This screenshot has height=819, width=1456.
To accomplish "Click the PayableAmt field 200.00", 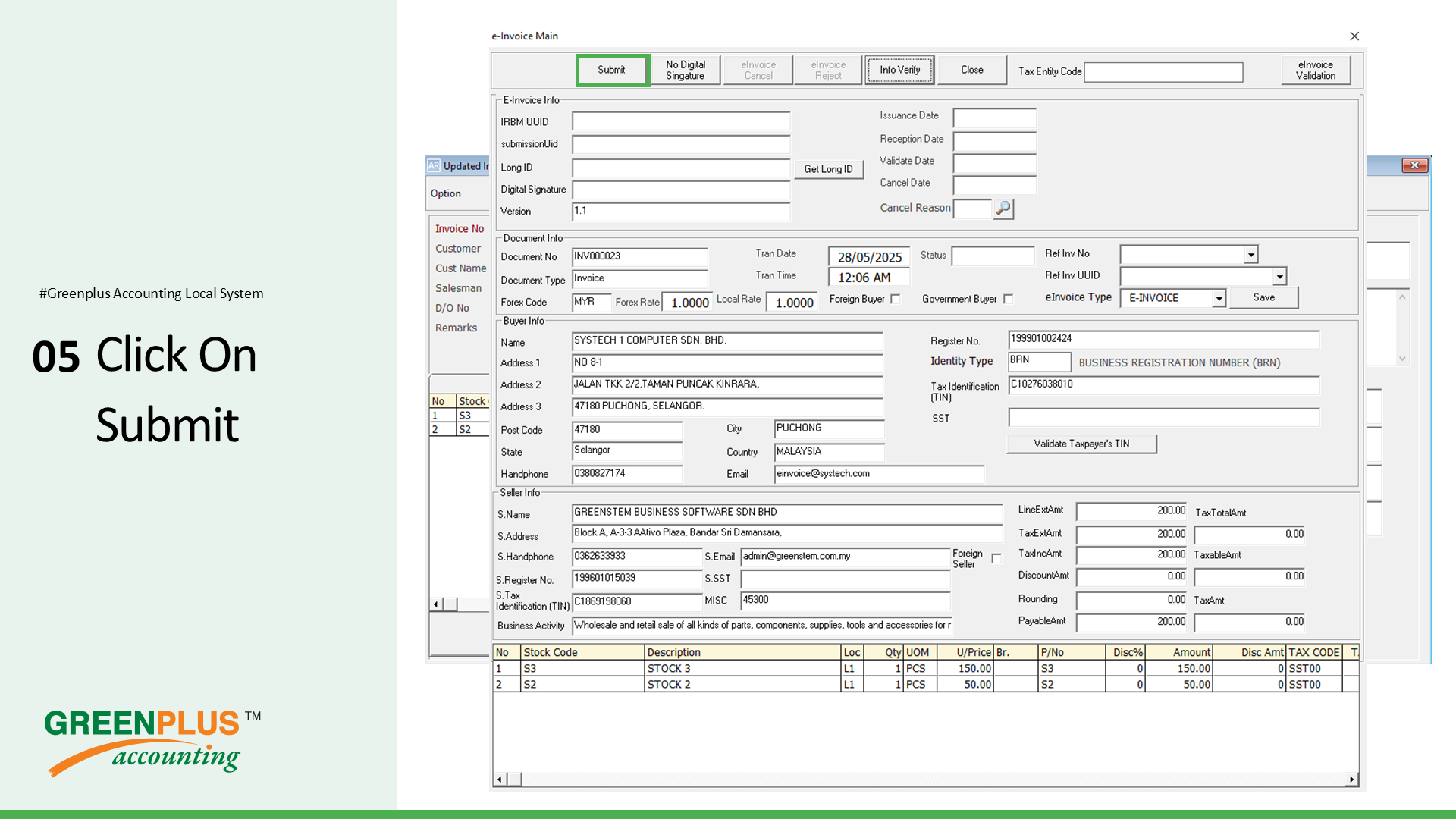I will tap(1131, 623).
